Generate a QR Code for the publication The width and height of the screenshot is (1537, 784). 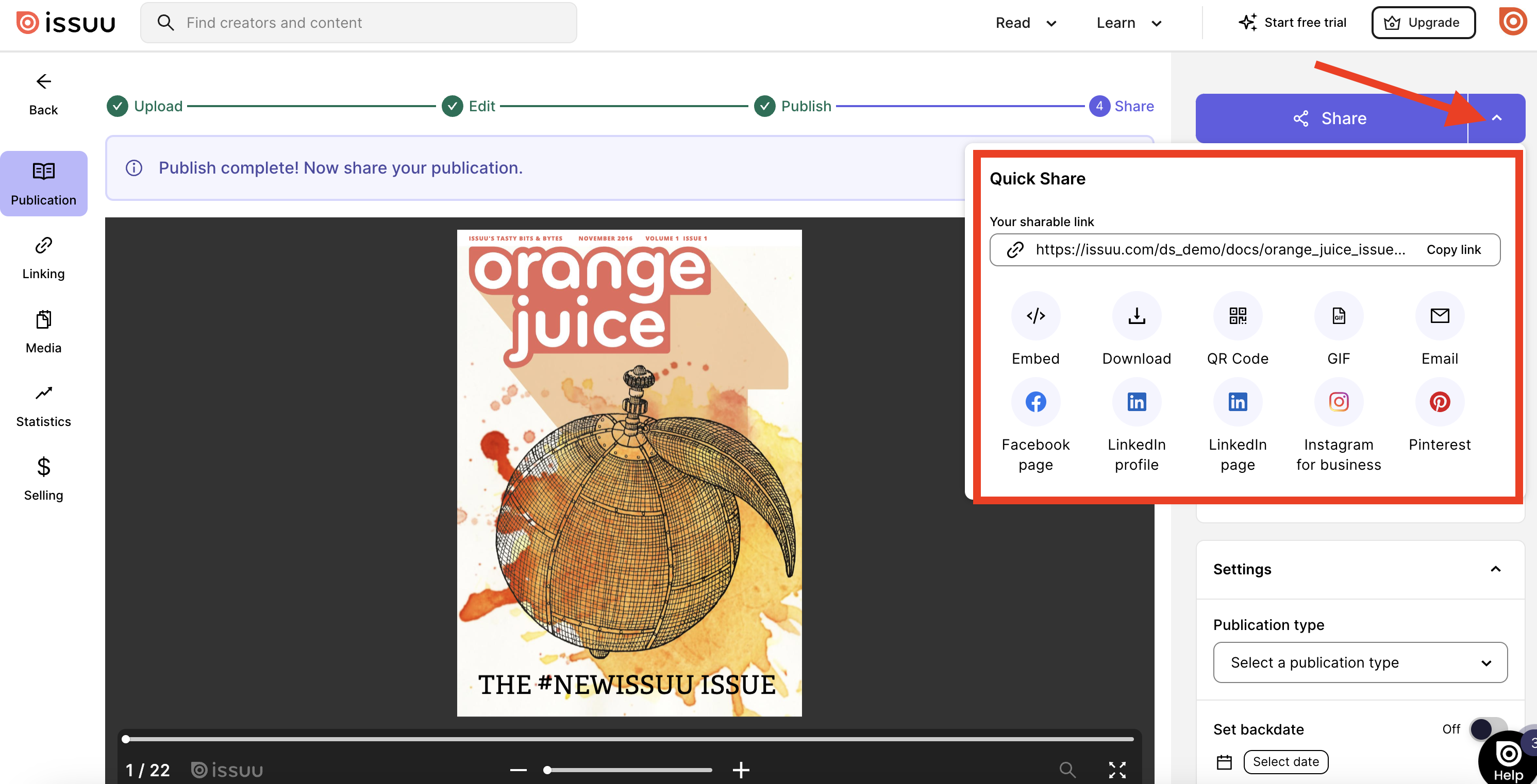click(x=1238, y=316)
